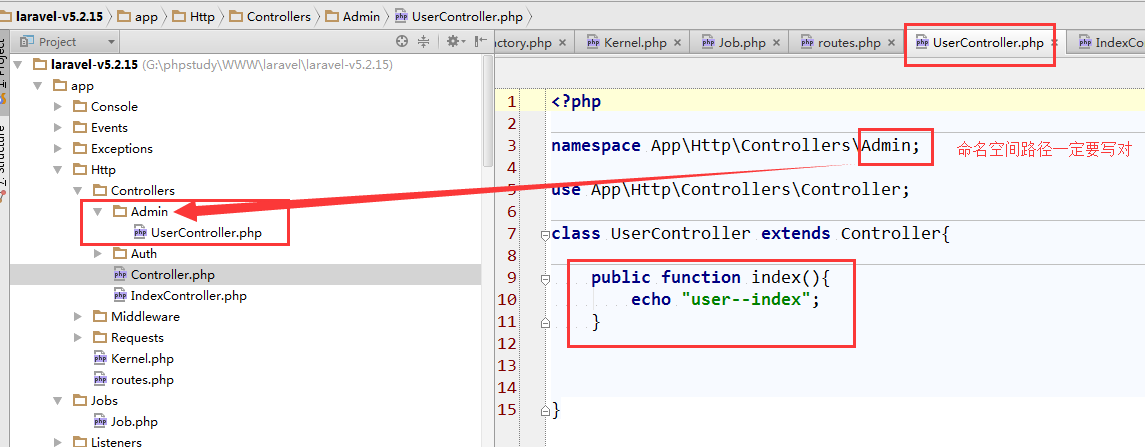Click the fold marker beside class UserController

click(545, 234)
